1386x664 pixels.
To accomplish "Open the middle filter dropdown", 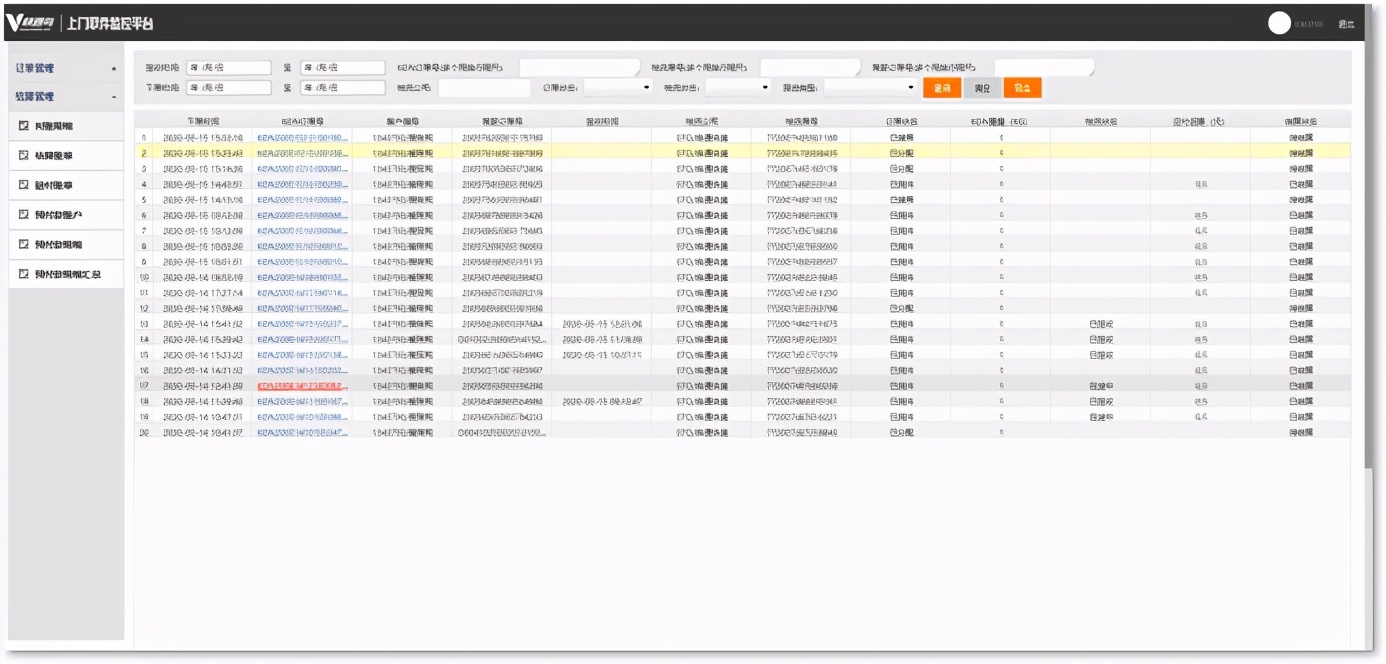I will tap(738, 88).
